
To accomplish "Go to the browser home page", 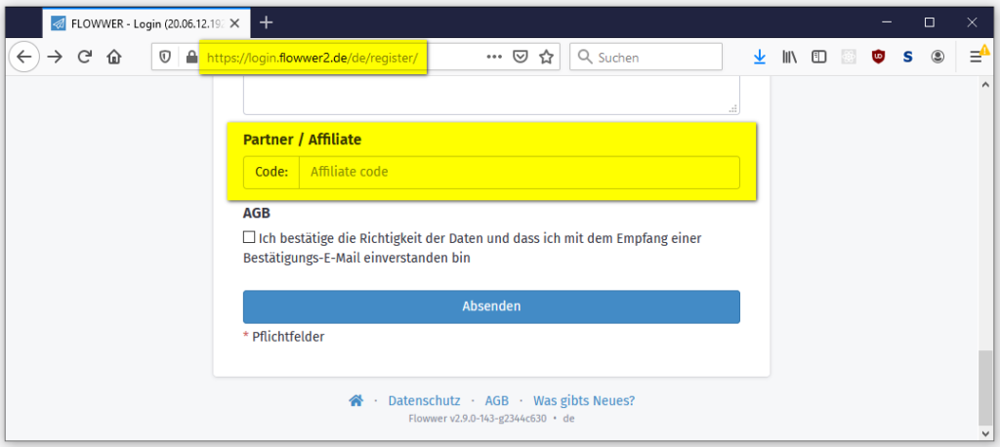I will pos(114,57).
